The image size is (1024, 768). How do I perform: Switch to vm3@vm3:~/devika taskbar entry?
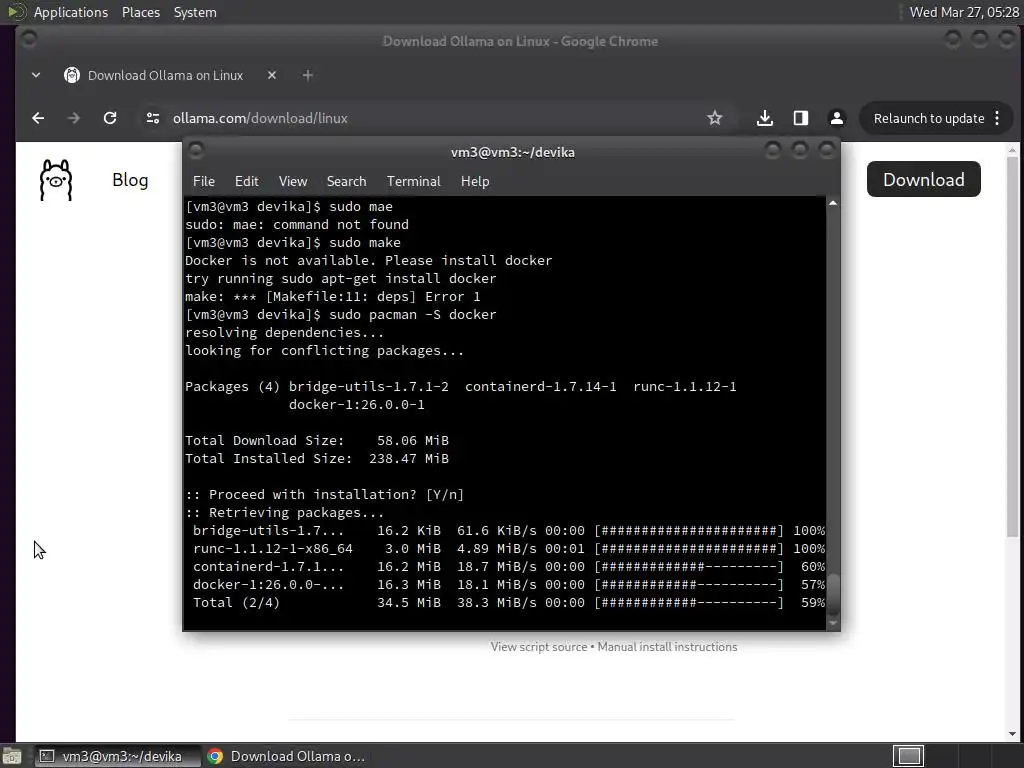(118, 756)
